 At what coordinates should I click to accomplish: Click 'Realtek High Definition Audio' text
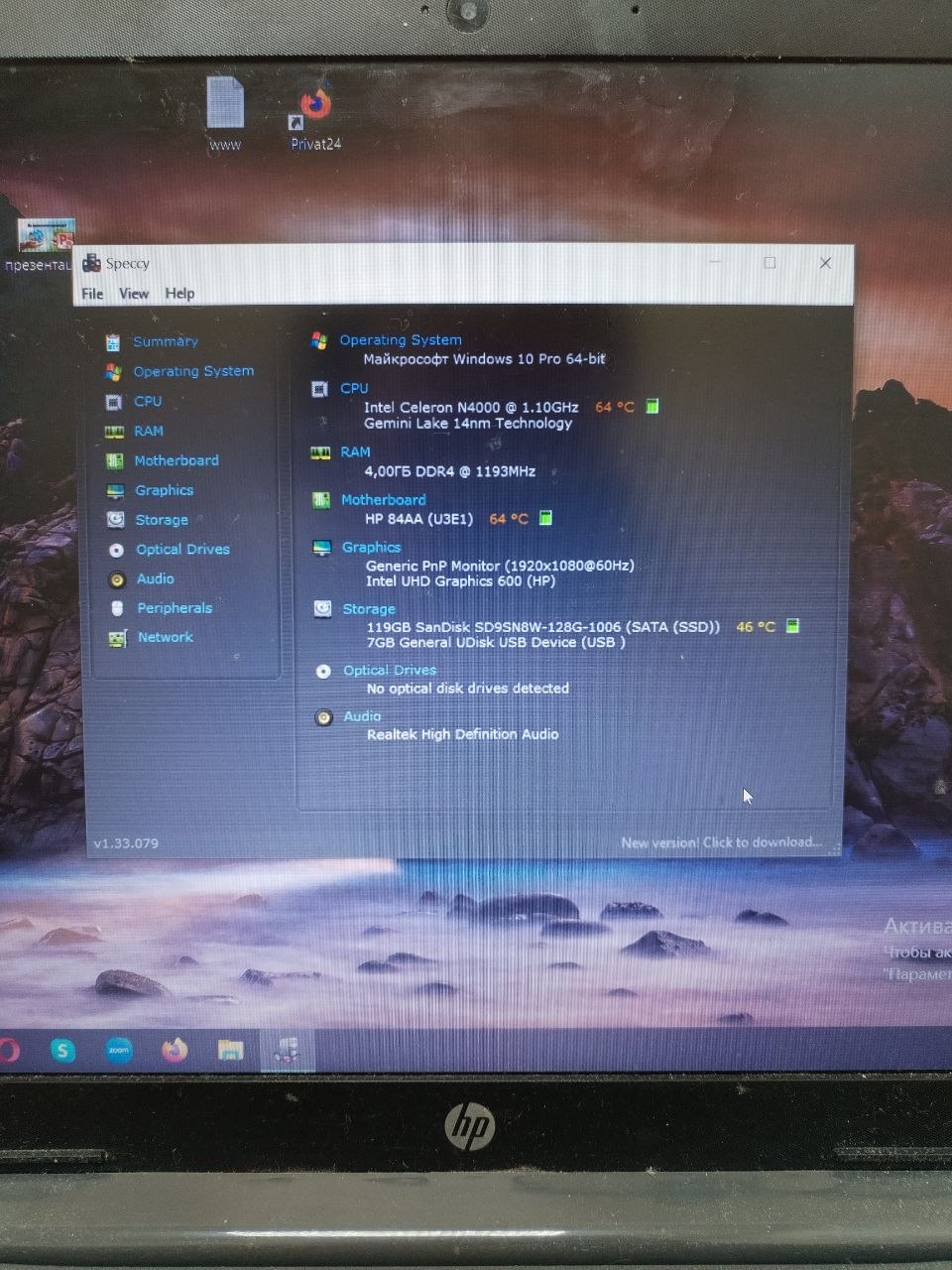point(463,734)
